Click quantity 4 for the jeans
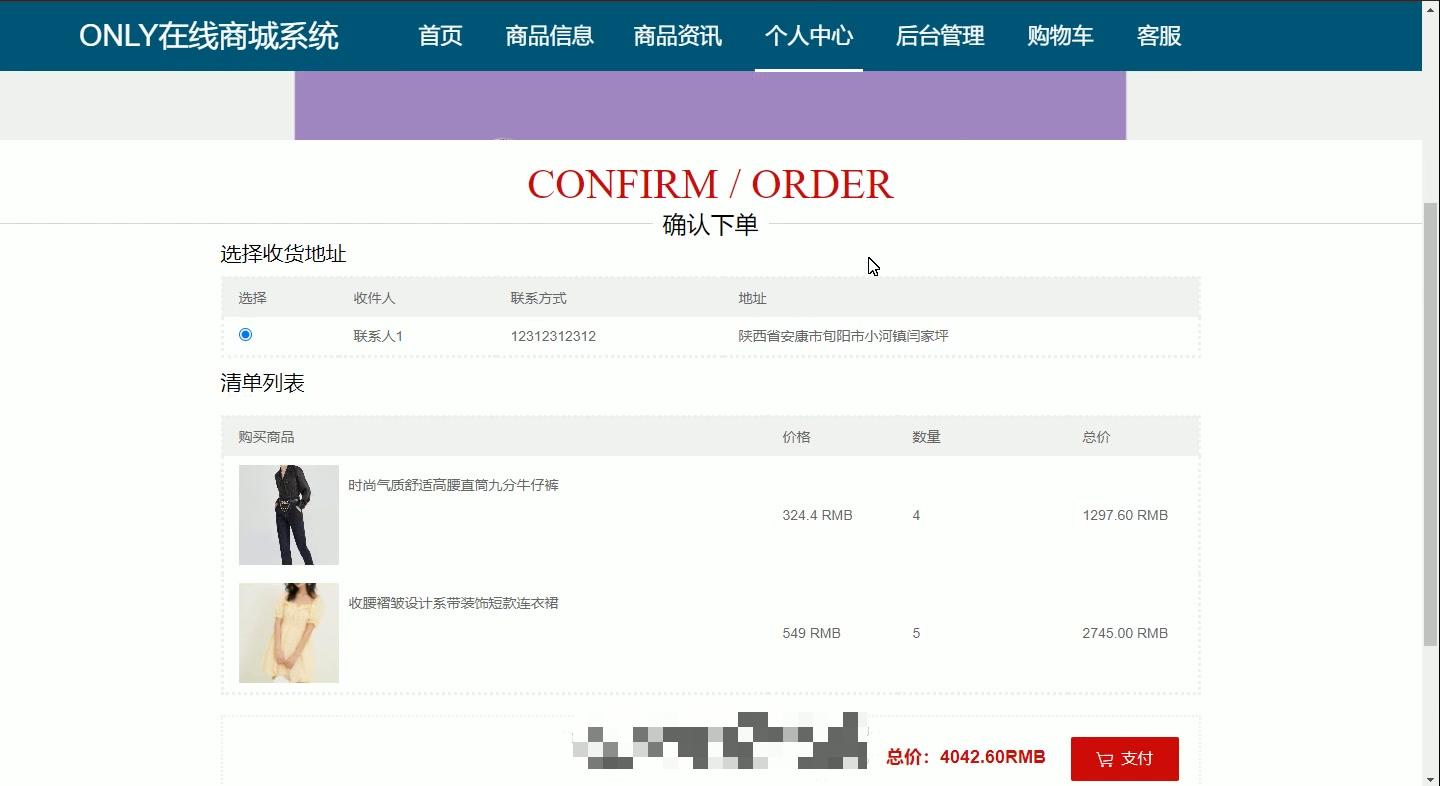Viewport: 1440px width, 786px height. [916, 515]
